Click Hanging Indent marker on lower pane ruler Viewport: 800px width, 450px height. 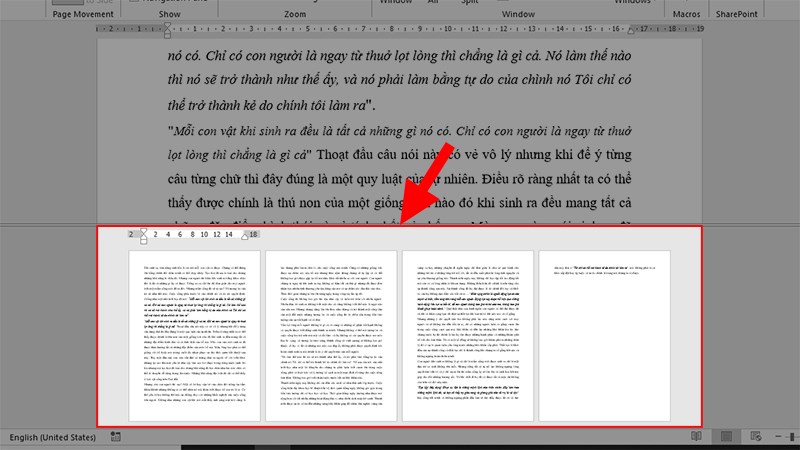(144, 237)
